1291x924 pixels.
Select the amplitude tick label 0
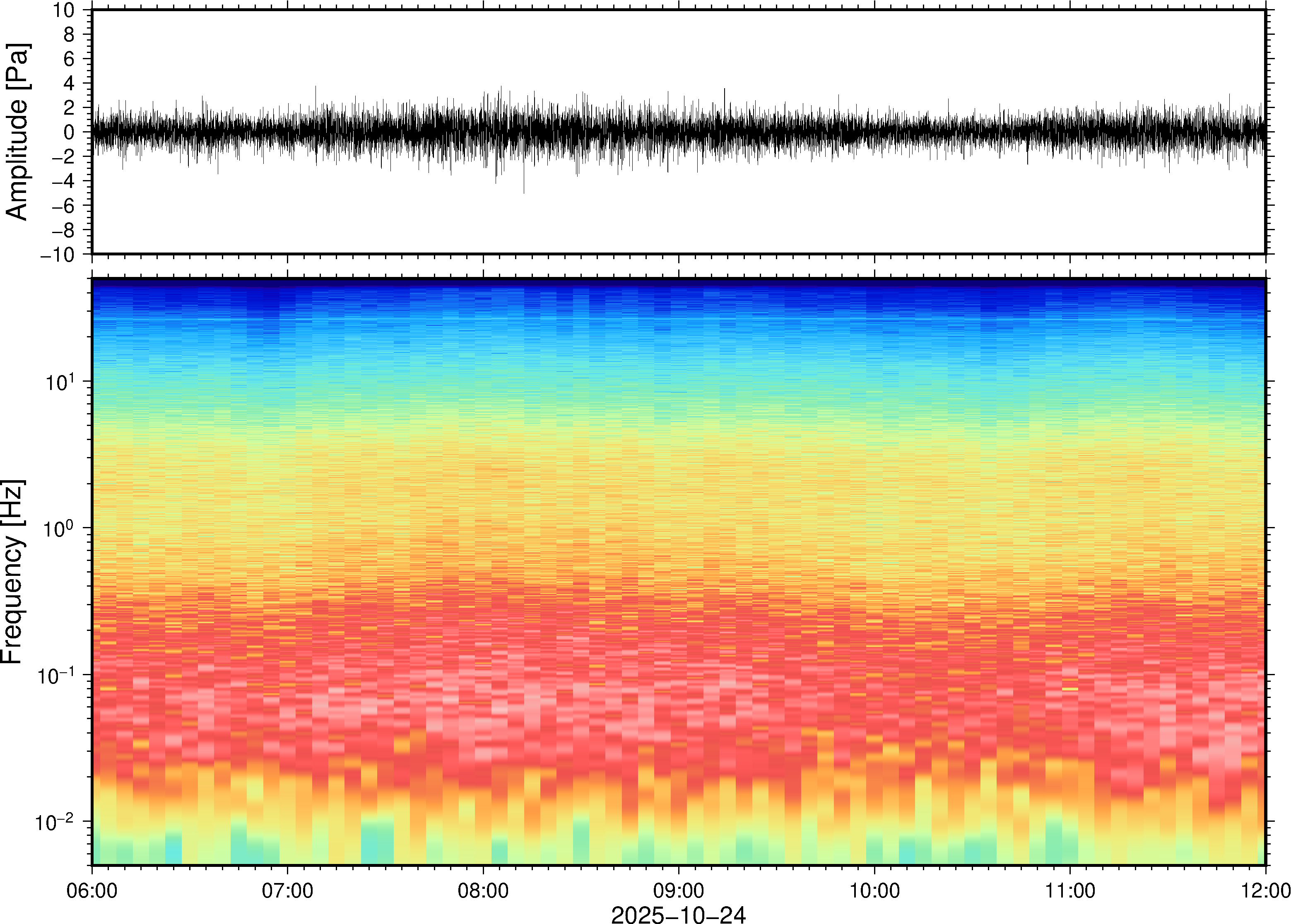click(70, 132)
